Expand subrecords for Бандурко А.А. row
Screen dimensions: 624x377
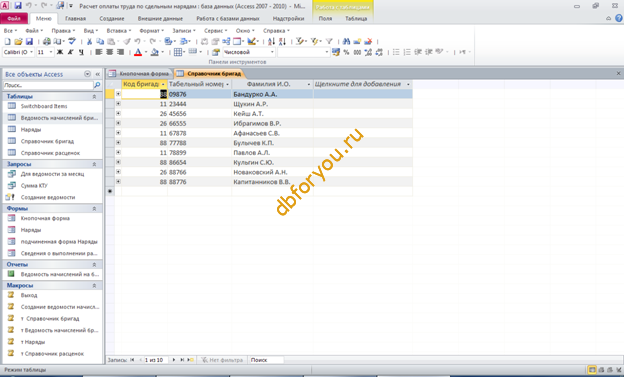click(x=118, y=94)
